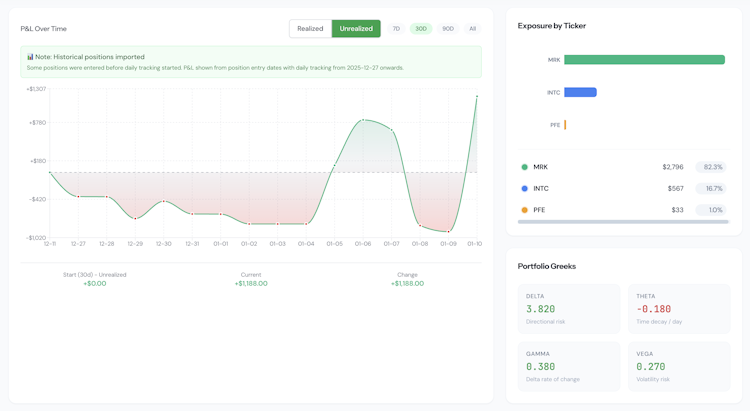Click the Gamma card value 0.380
The image size is (750, 411).
click(540, 367)
